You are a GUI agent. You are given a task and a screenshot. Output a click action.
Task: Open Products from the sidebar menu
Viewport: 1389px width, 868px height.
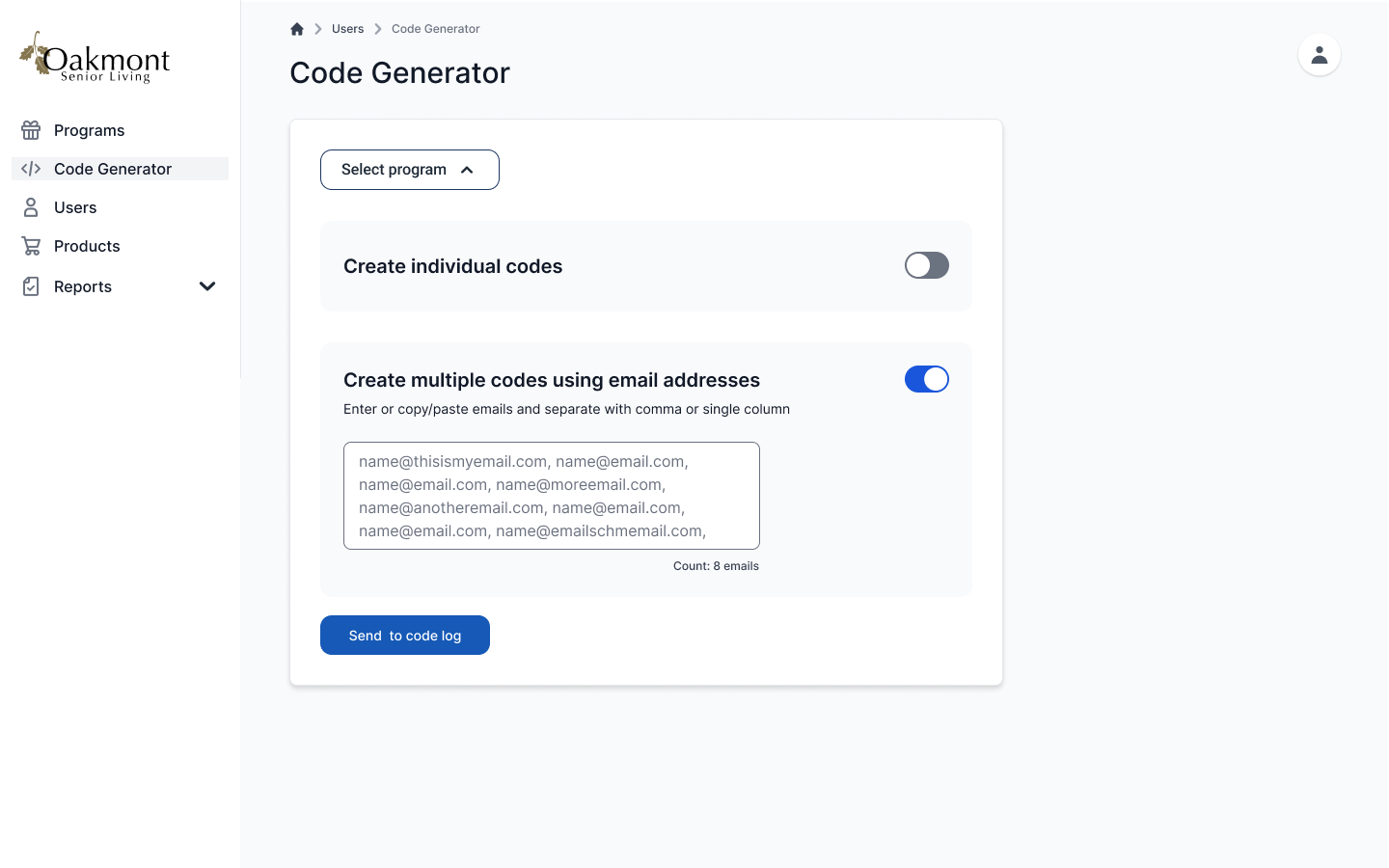(87, 246)
